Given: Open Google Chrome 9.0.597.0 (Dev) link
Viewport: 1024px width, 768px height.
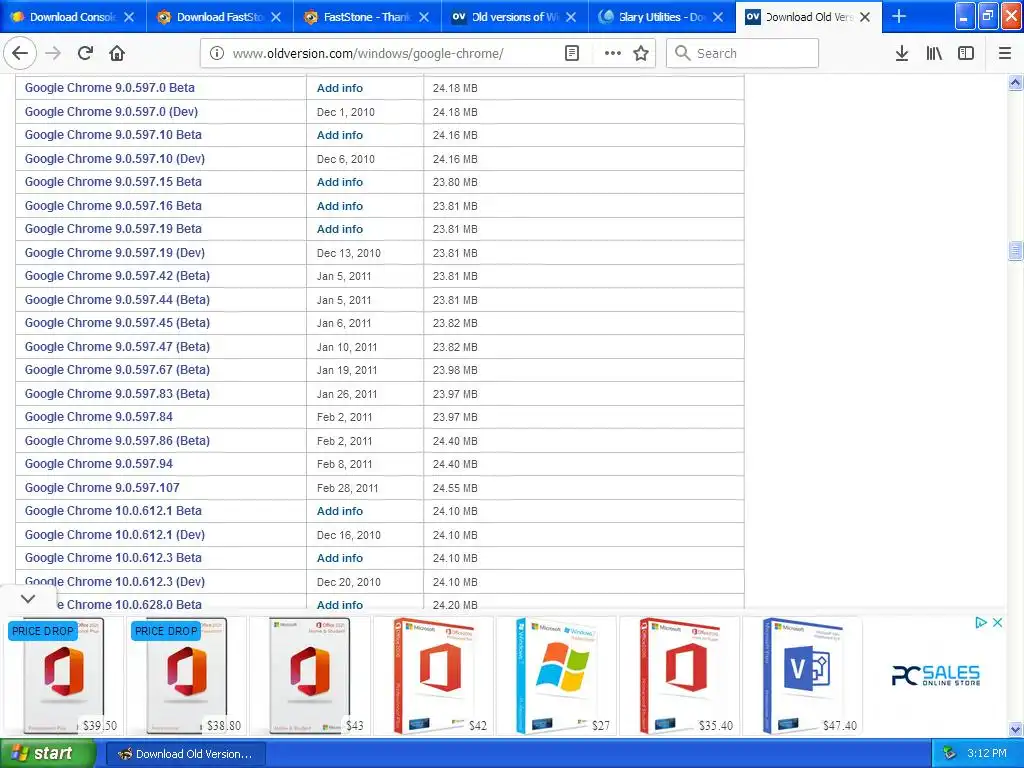Looking at the screenshot, I should pyautogui.click(x=111, y=112).
